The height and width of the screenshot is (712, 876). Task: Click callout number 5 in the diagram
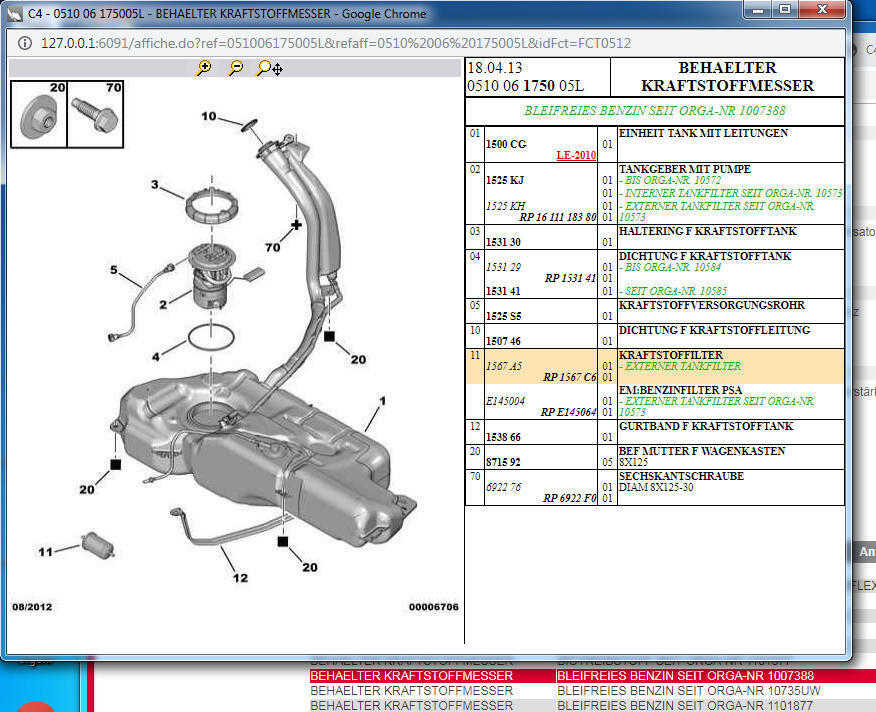[114, 270]
